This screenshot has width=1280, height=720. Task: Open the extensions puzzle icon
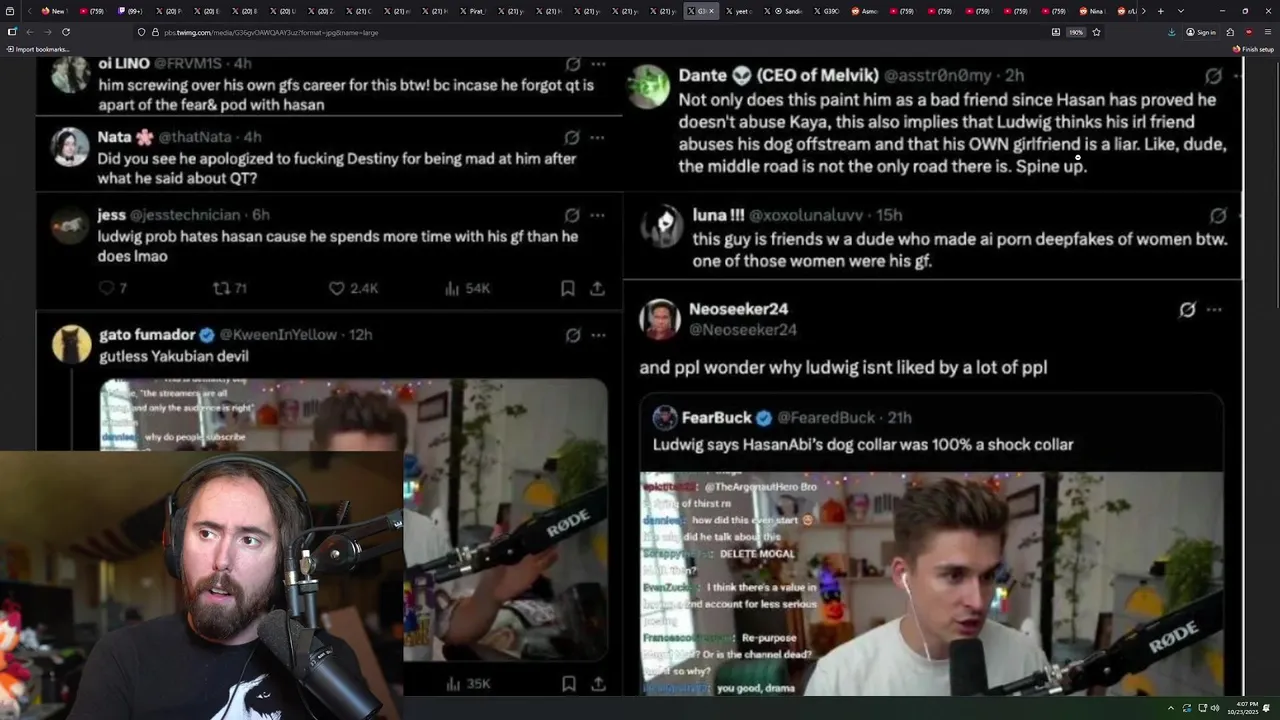[x=1230, y=32]
